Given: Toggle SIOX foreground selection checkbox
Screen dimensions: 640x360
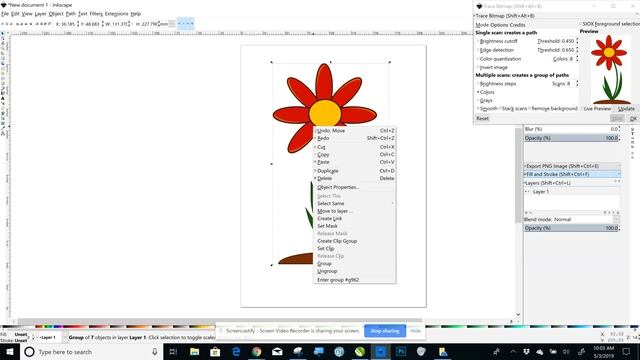Looking at the screenshot, I should coord(580,24).
